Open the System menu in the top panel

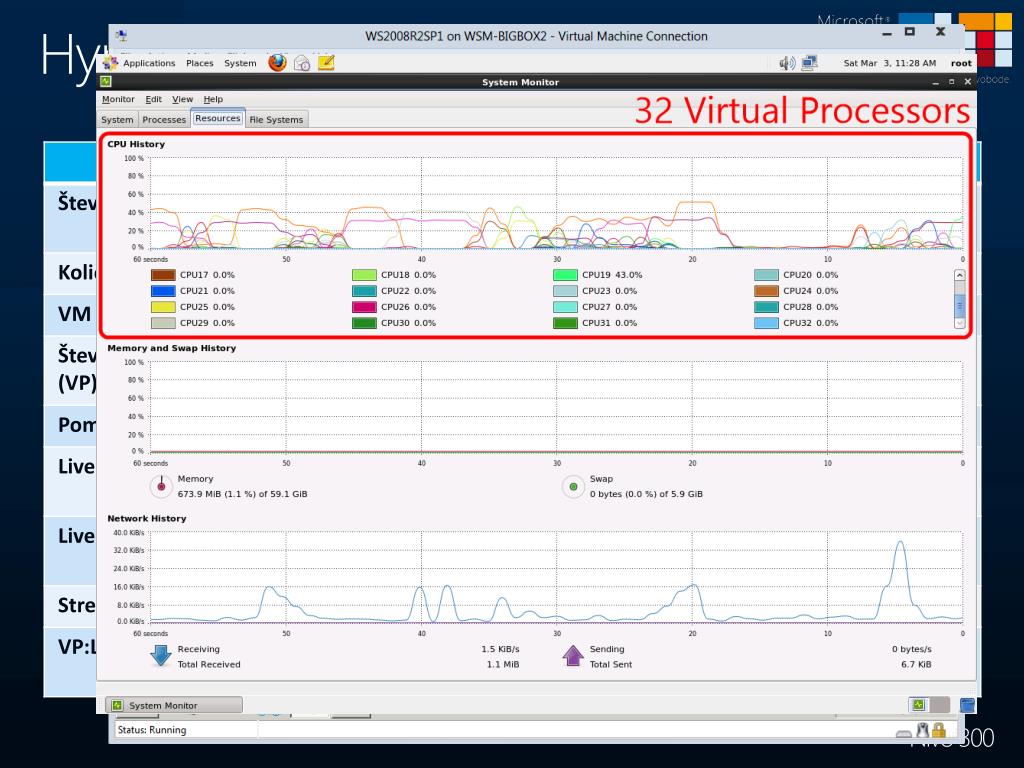pyautogui.click(x=240, y=63)
